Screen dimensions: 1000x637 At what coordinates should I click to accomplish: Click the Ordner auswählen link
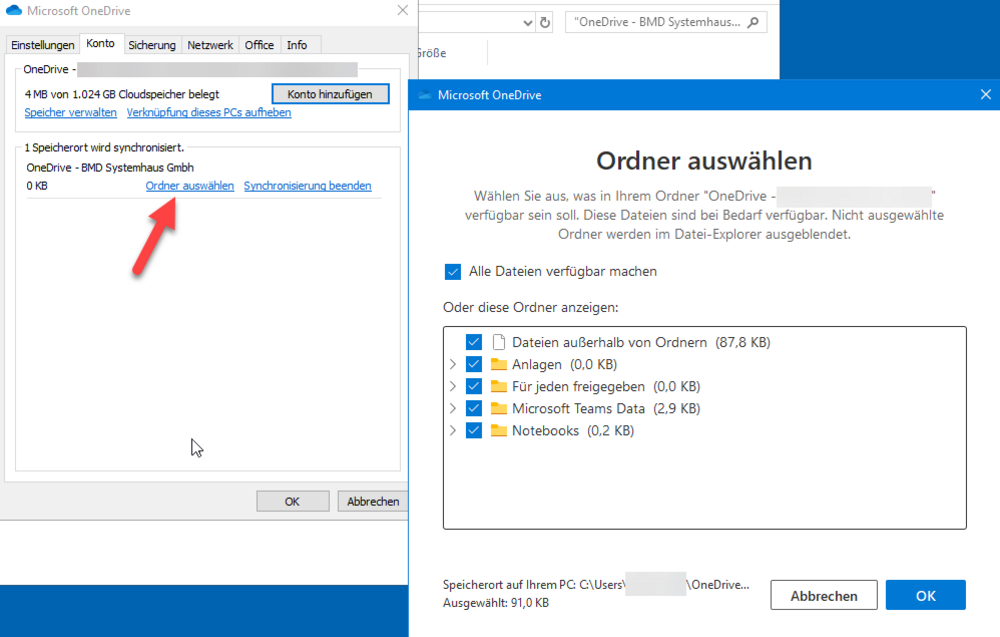(x=190, y=186)
